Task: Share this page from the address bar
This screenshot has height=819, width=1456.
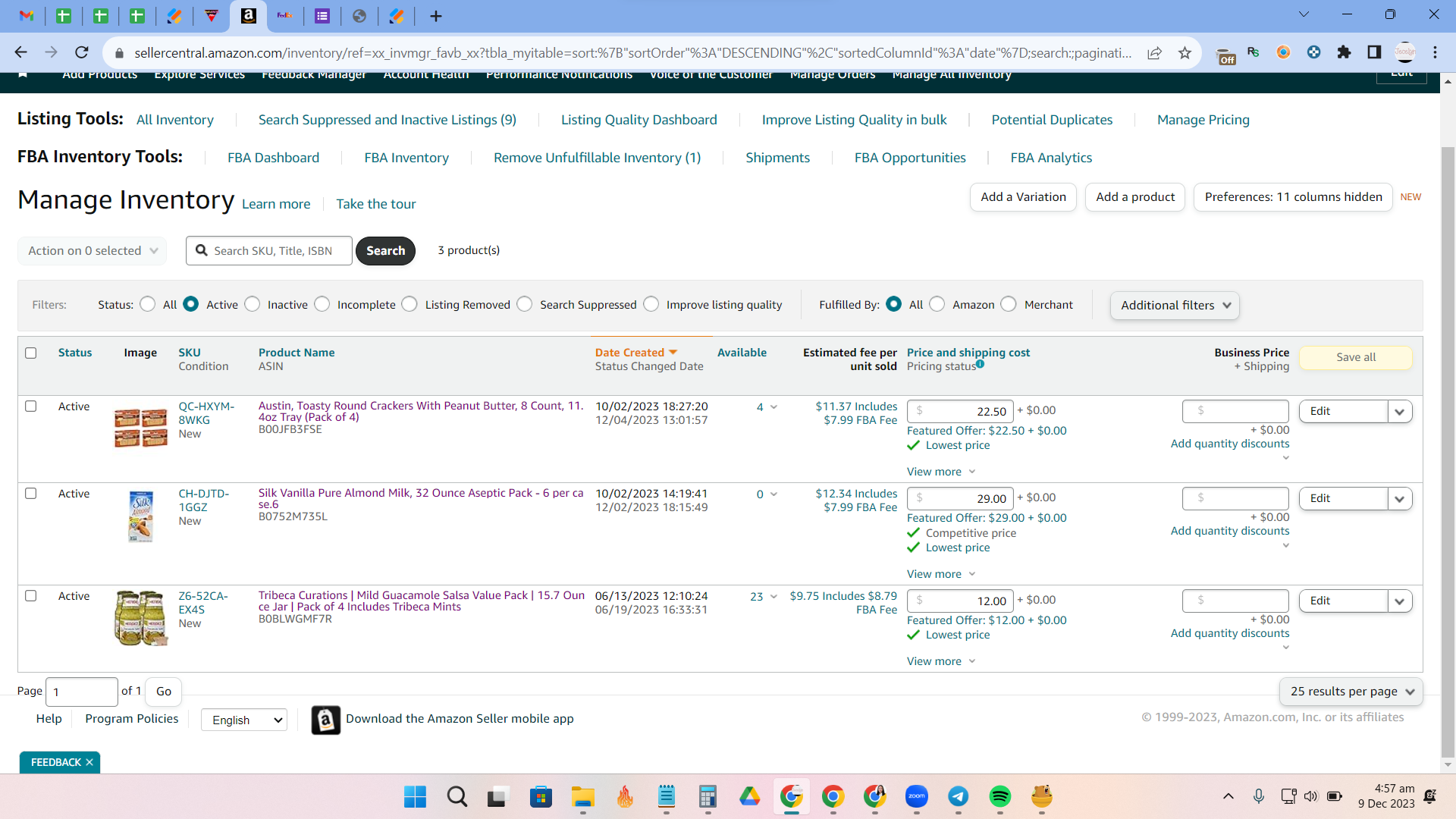Action: (x=1154, y=52)
